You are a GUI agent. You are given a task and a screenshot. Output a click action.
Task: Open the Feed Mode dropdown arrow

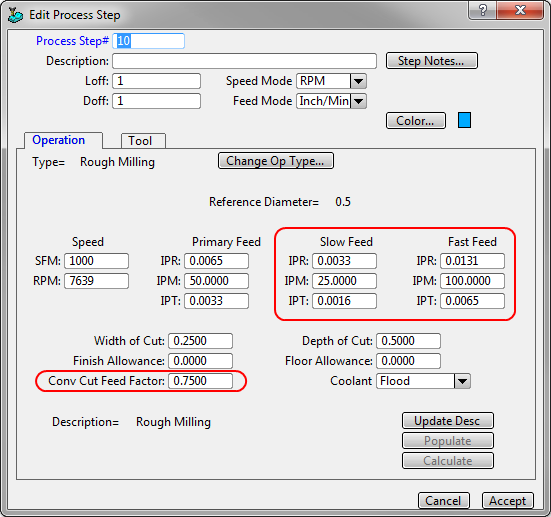pyautogui.click(x=358, y=101)
